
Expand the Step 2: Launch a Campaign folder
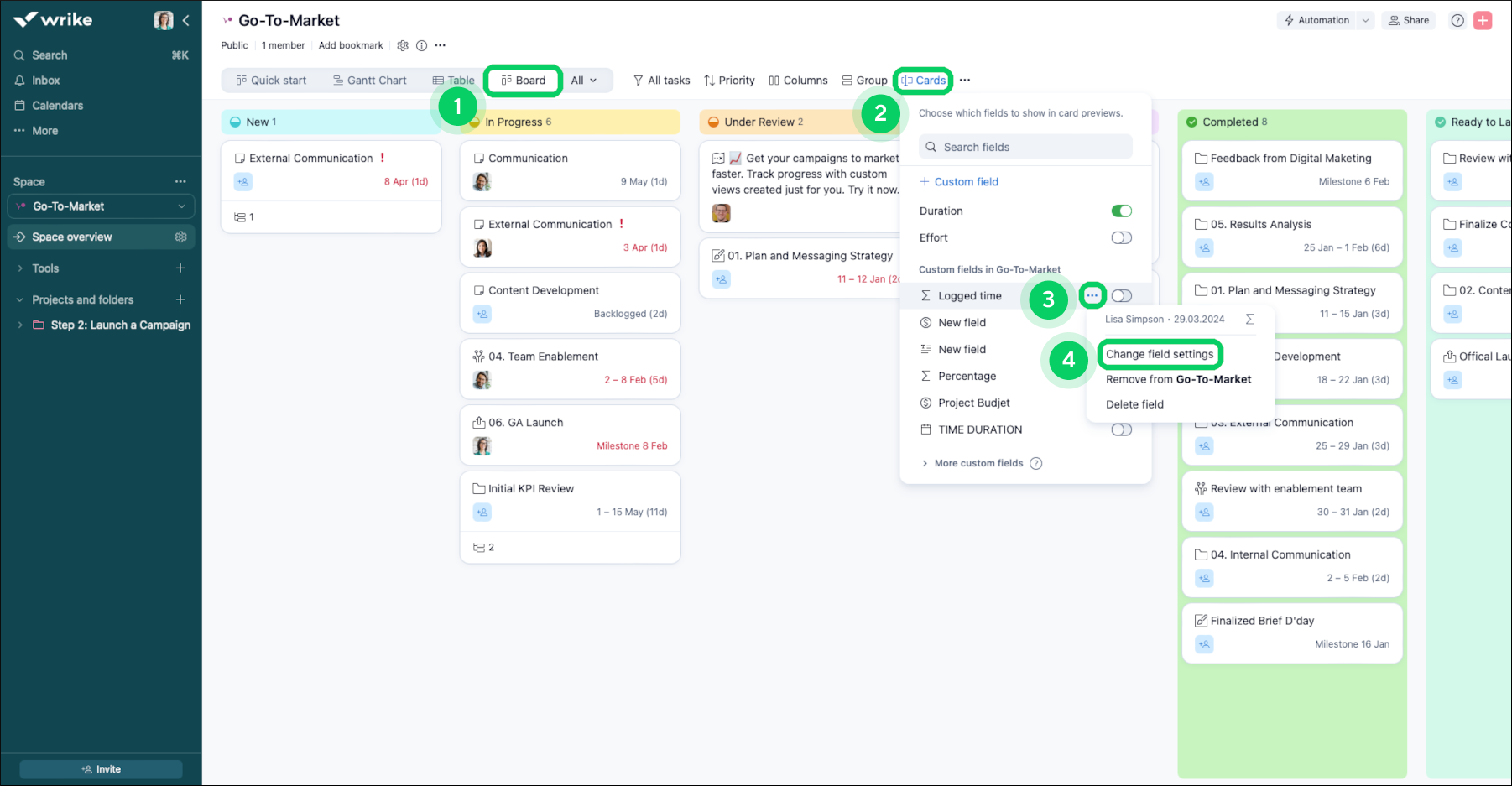point(20,325)
